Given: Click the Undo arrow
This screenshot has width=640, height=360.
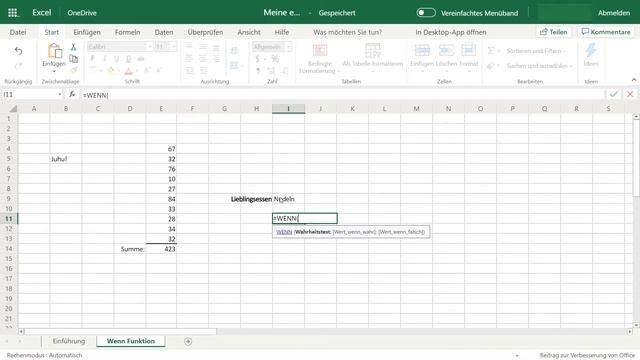Looking at the screenshot, I should pos(18,51).
